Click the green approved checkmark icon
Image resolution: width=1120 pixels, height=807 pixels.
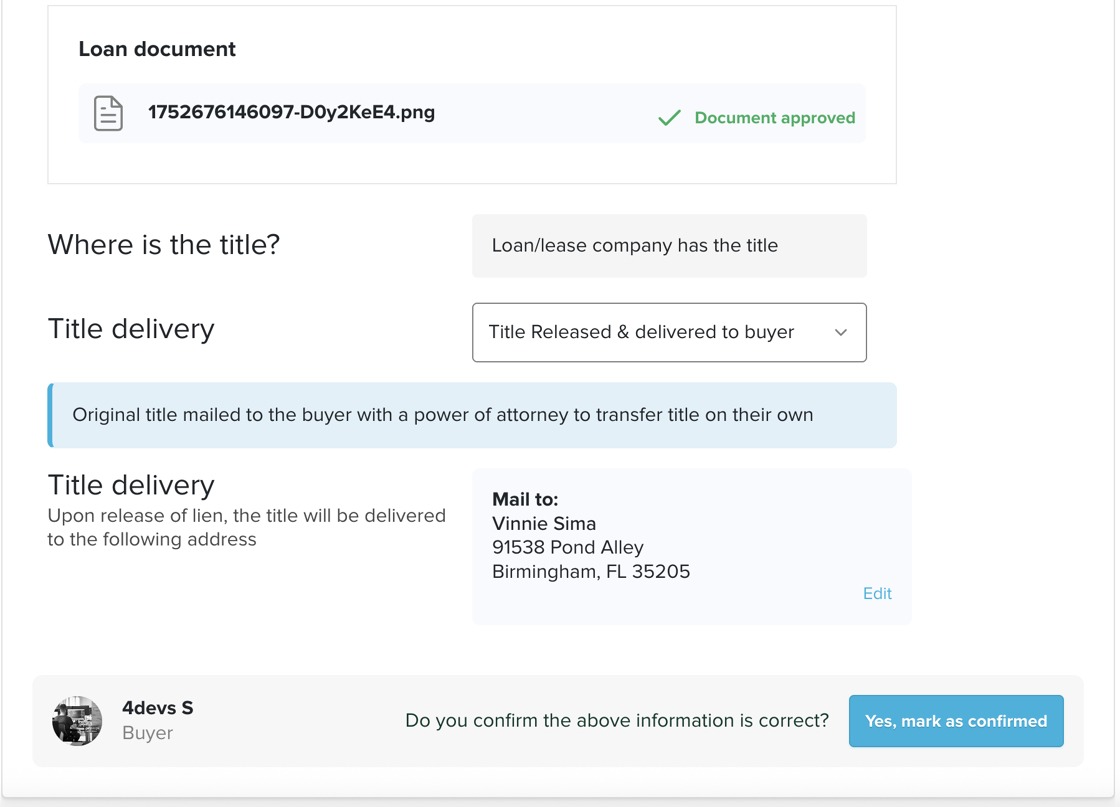coord(669,118)
